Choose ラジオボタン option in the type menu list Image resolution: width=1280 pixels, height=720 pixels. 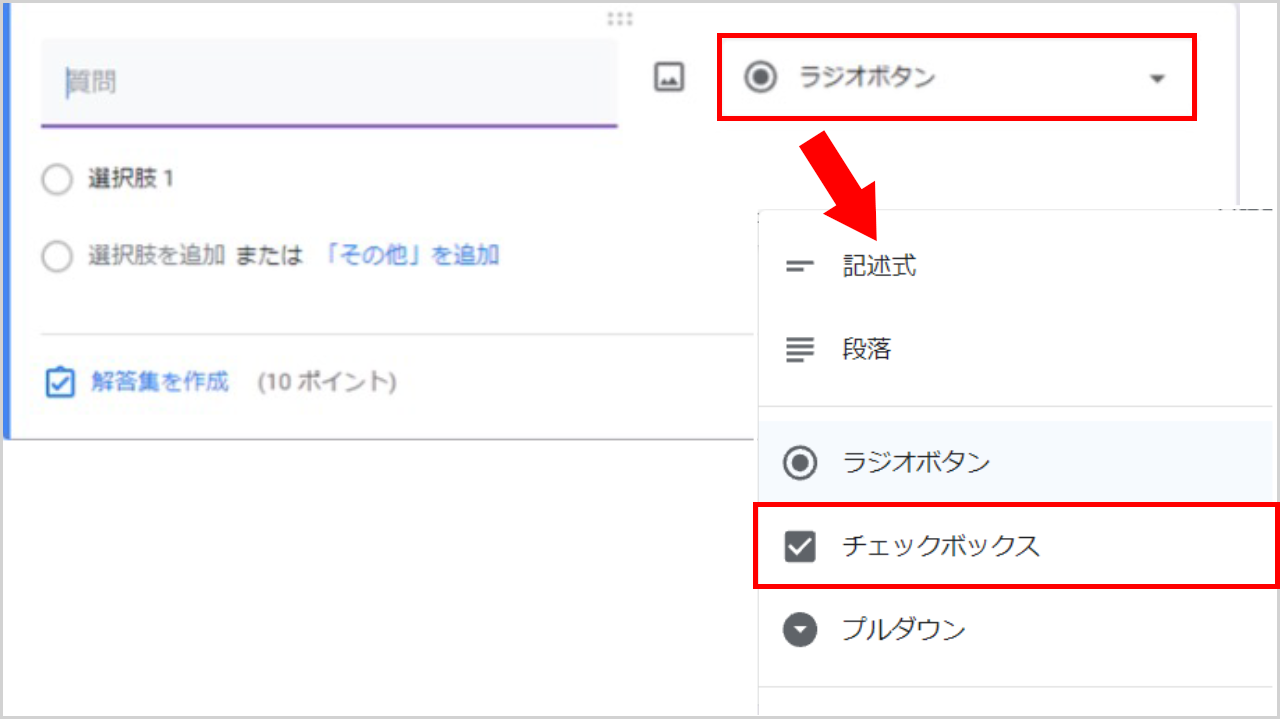(916, 463)
